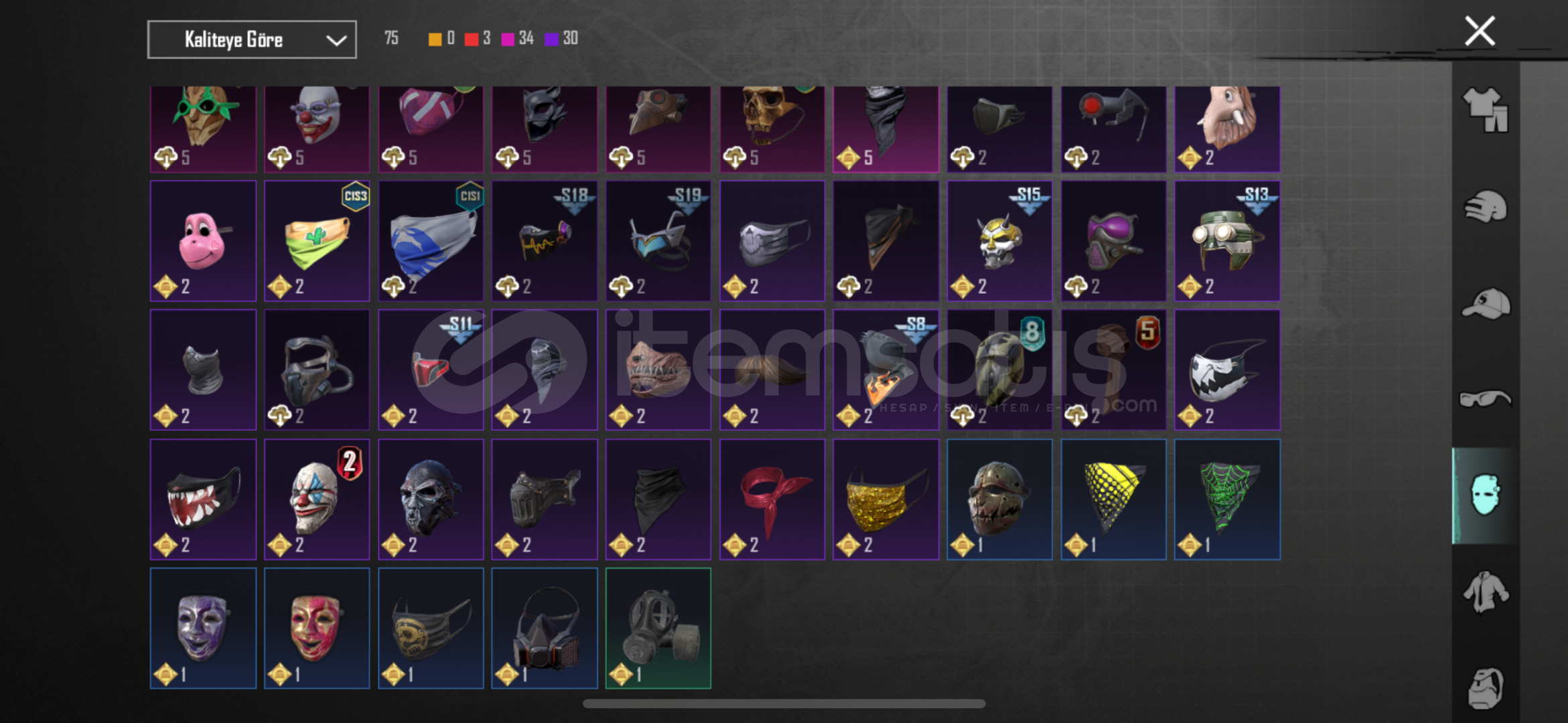Pick the S15 golden skull mask
Viewport: 1568px width, 723px height.
[x=999, y=241]
